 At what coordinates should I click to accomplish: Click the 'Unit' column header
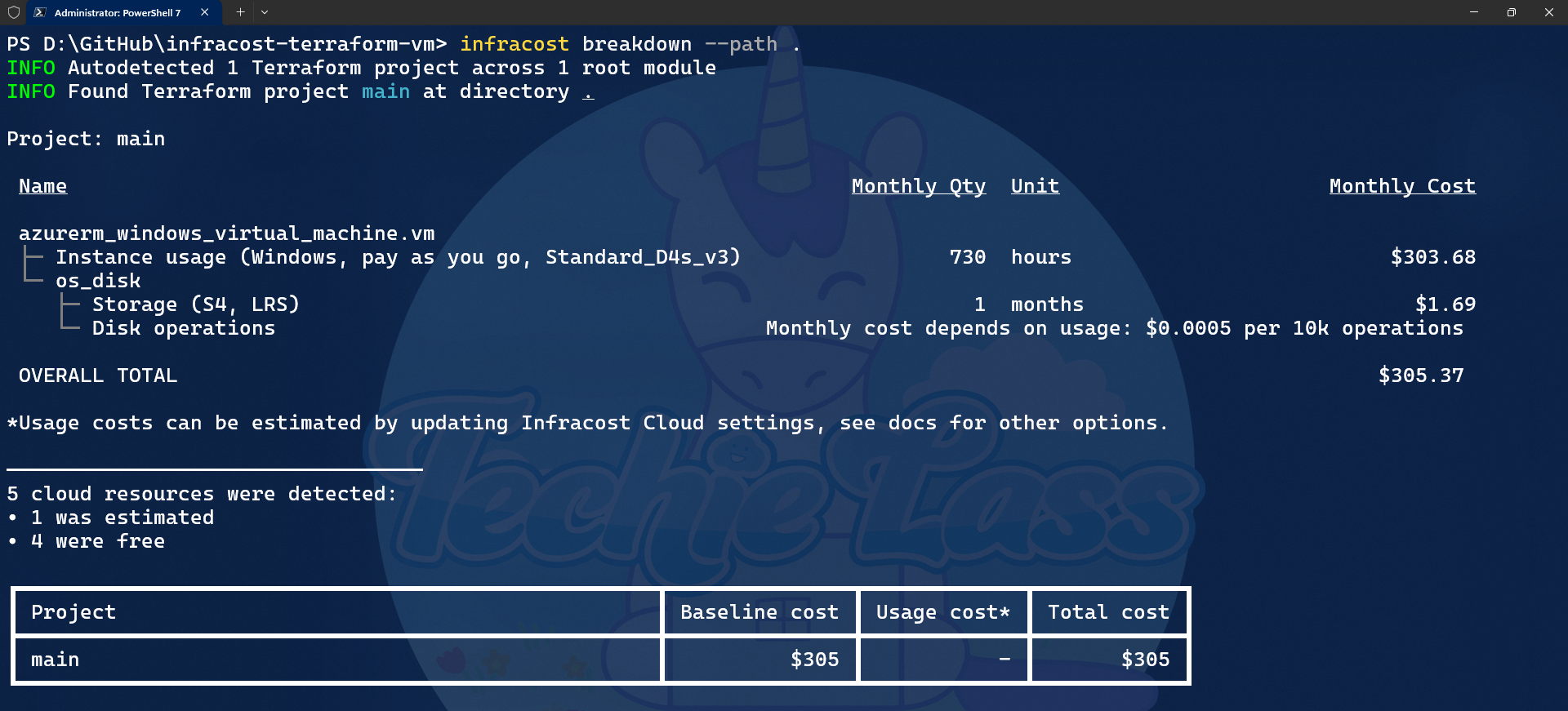pyautogui.click(x=1034, y=187)
